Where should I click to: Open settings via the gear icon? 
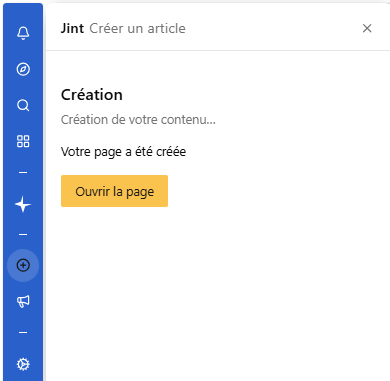[x=23, y=364]
